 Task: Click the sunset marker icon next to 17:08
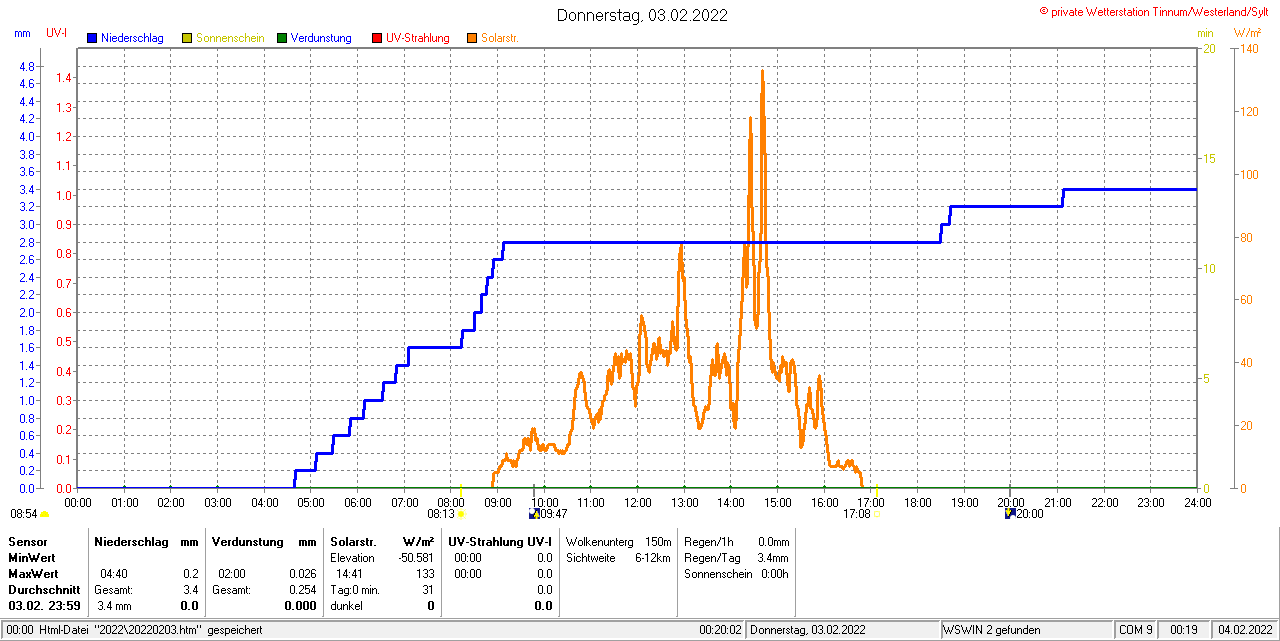[877, 514]
